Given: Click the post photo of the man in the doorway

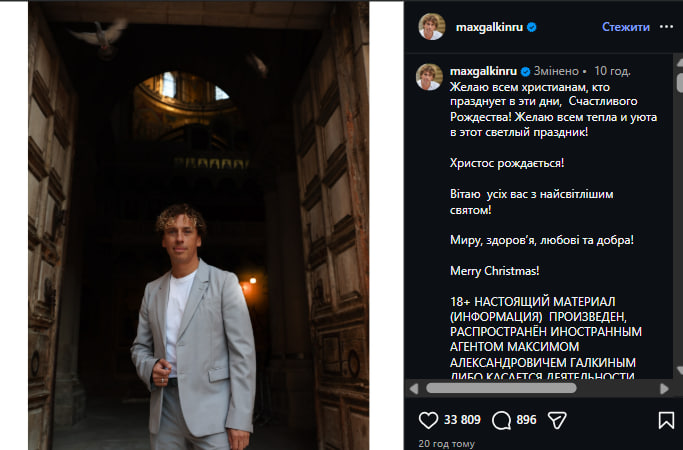Looking at the screenshot, I should pyautogui.click(x=198, y=225).
